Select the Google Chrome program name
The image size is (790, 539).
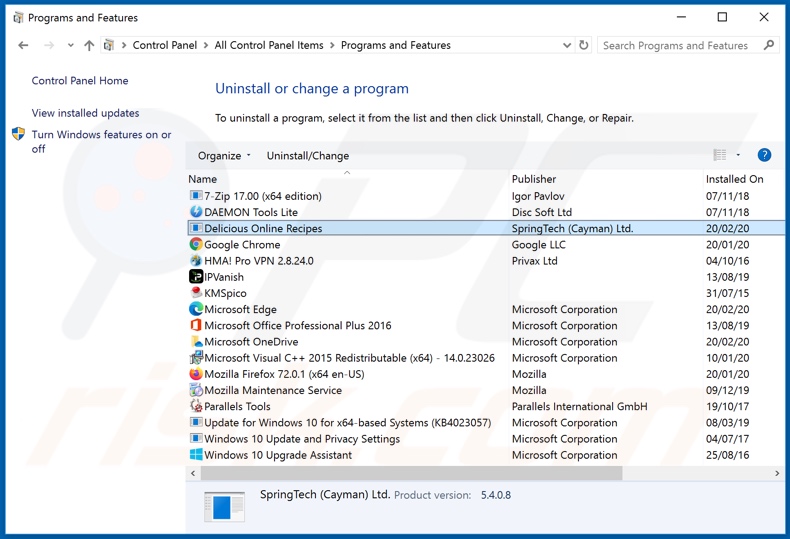coord(242,244)
